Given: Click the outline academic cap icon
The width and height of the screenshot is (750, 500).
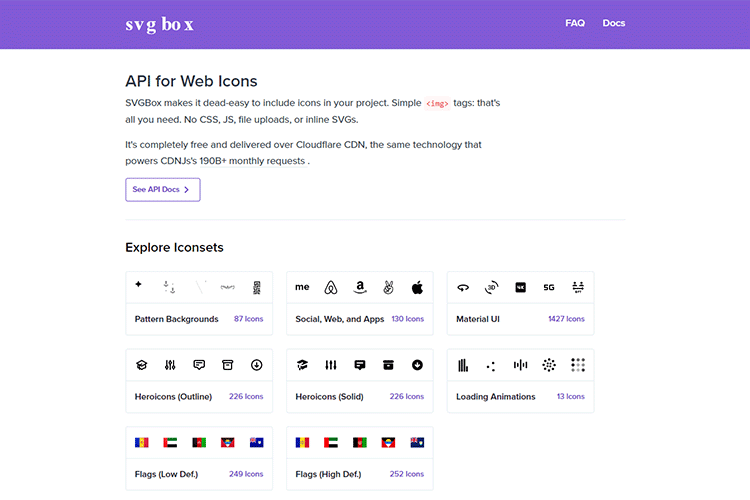Looking at the screenshot, I should 142,365.
